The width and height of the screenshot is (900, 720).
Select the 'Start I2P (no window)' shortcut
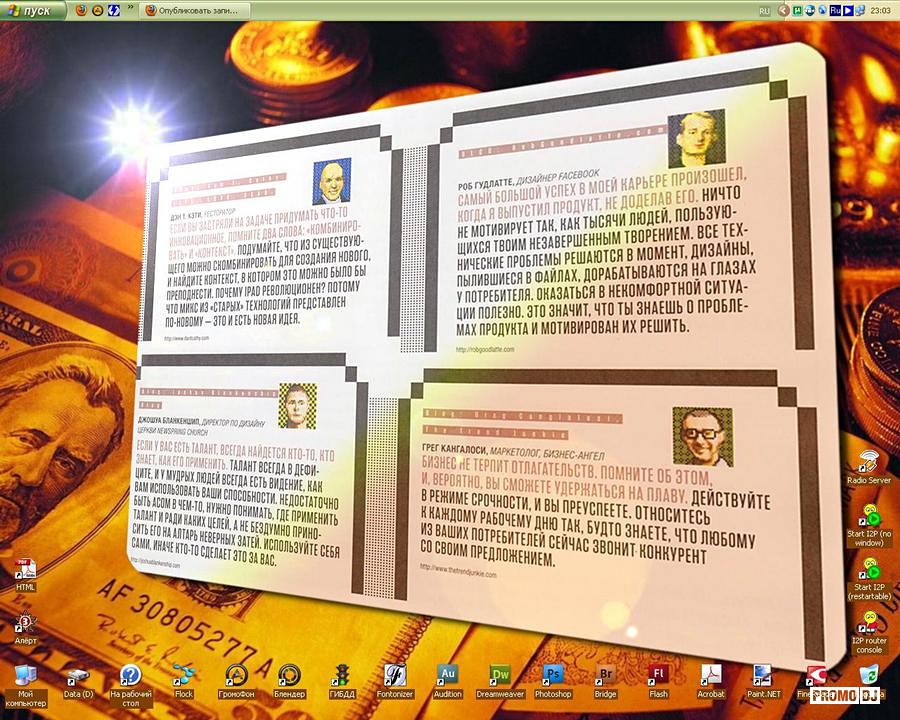point(869,525)
